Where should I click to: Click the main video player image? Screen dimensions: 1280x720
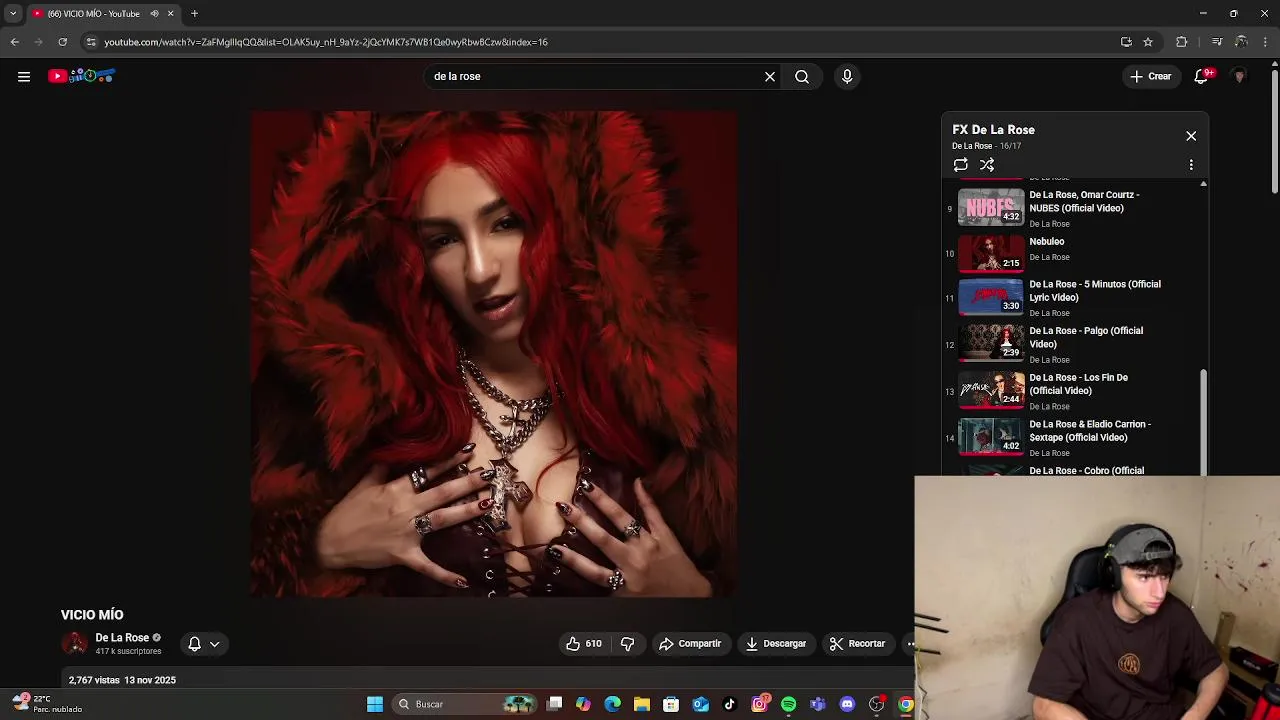point(494,354)
